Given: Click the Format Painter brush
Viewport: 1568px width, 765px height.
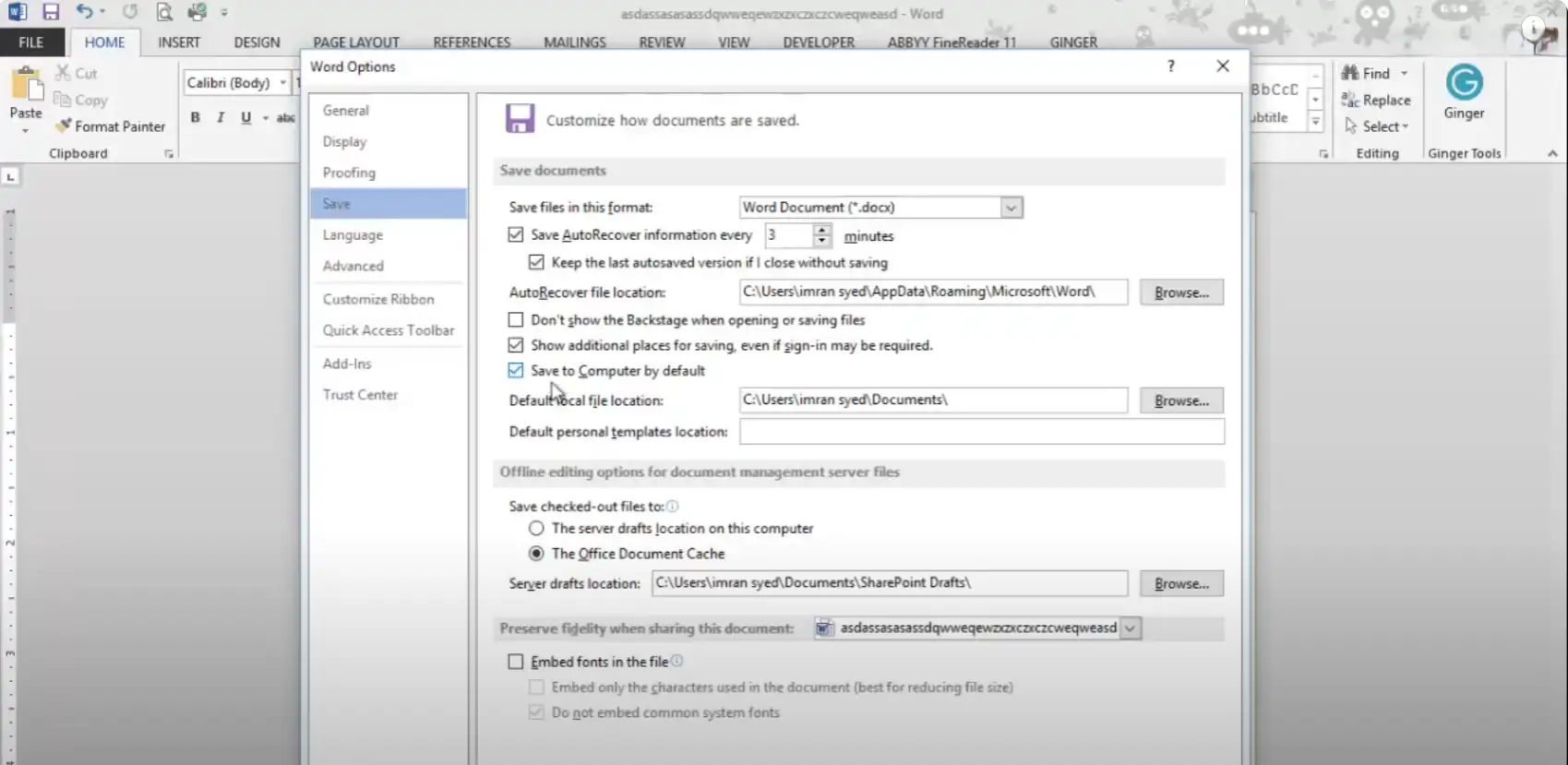Looking at the screenshot, I should [x=63, y=126].
